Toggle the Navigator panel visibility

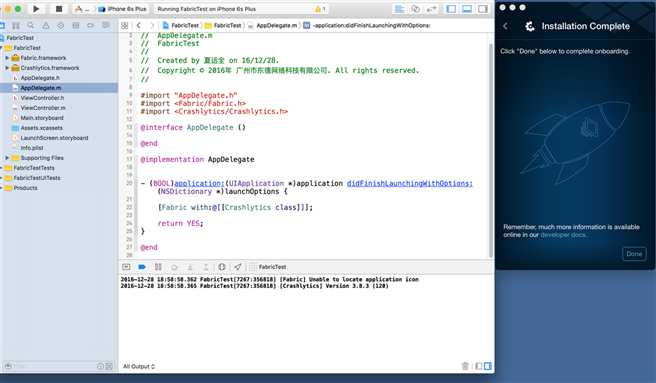click(451, 9)
